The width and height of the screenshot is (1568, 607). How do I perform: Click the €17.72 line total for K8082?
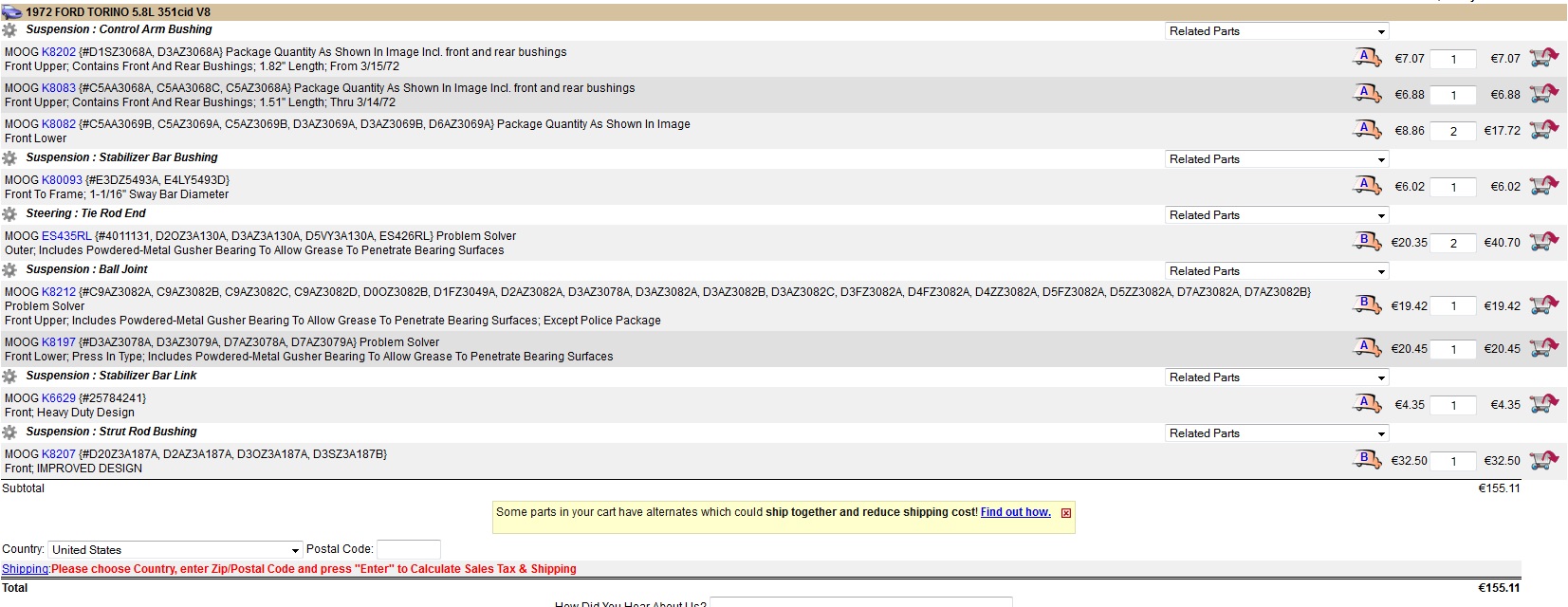(1503, 131)
